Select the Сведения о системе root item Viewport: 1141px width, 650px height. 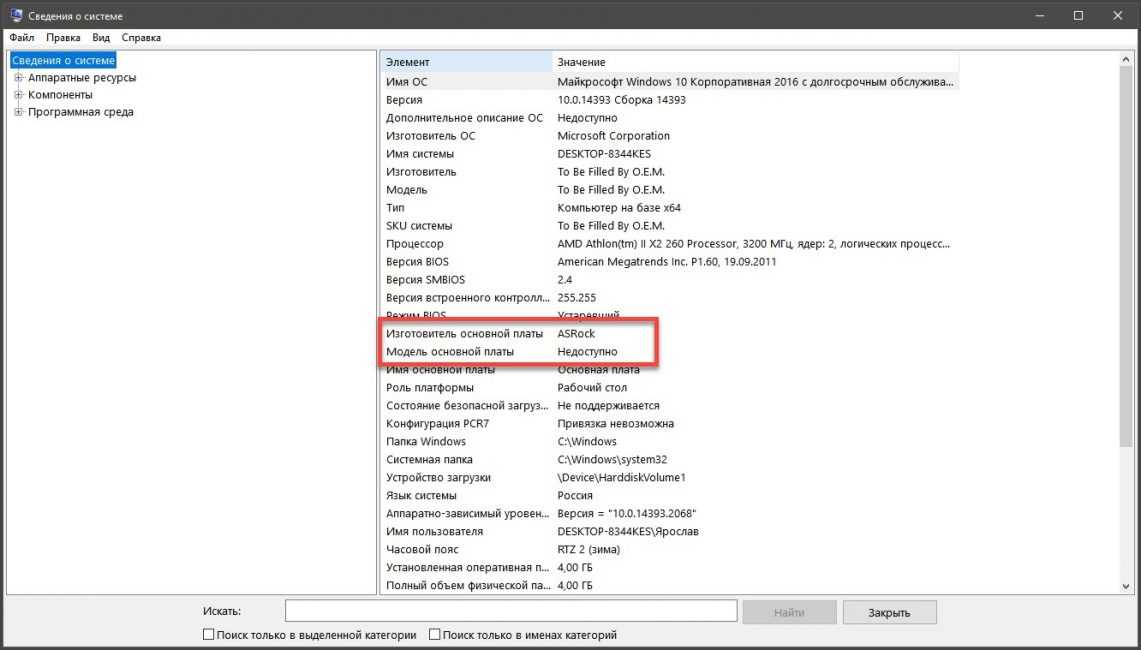(x=63, y=60)
